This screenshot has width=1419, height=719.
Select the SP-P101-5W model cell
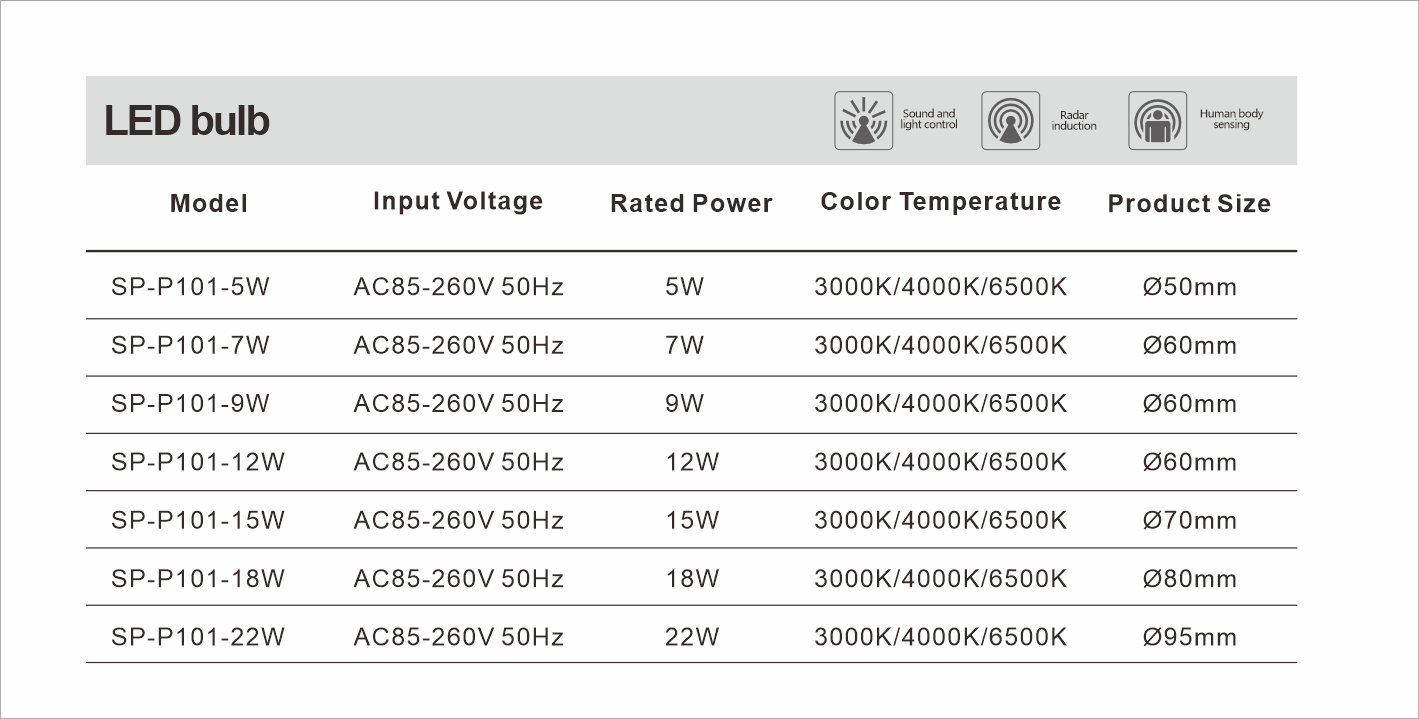[x=191, y=287]
